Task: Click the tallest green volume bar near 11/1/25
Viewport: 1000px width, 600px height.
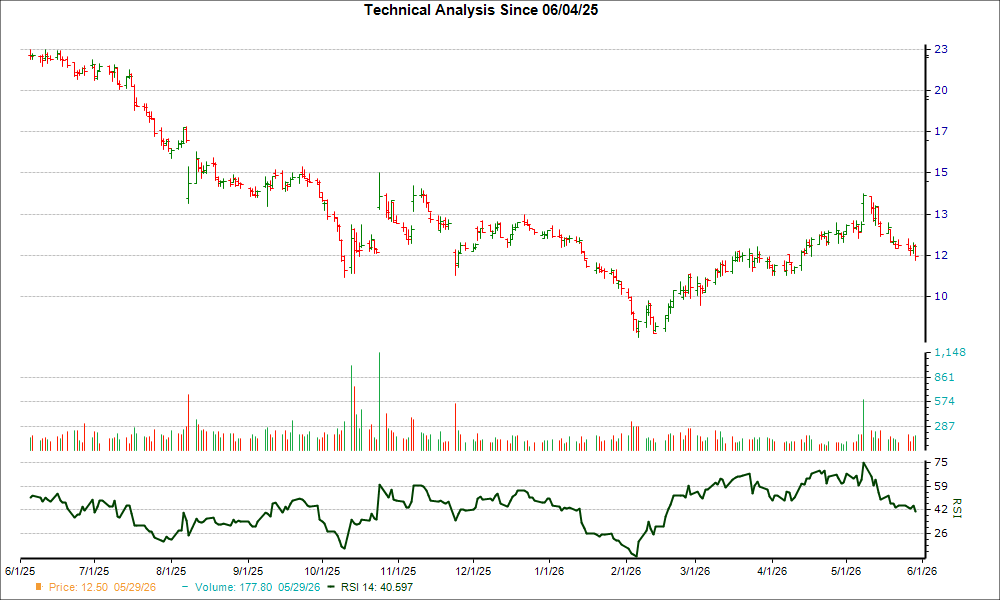Action: tap(379, 402)
